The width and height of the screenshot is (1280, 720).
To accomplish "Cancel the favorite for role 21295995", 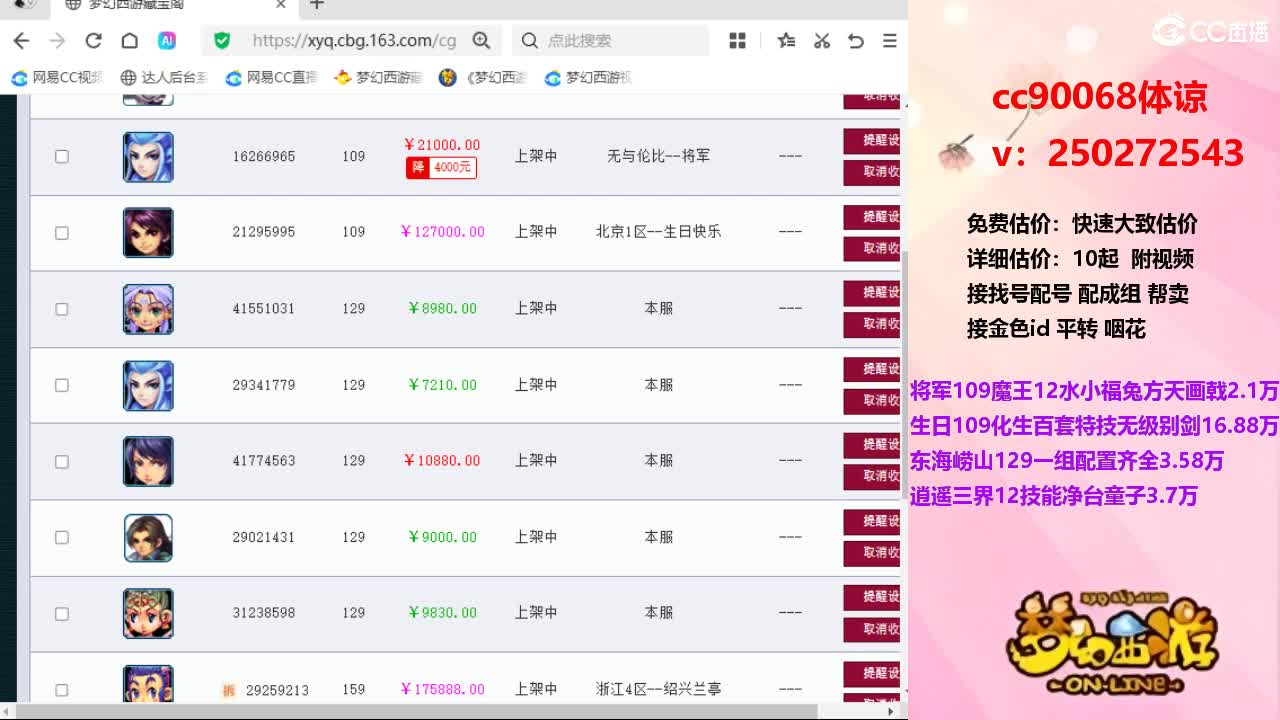I will tap(872, 248).
